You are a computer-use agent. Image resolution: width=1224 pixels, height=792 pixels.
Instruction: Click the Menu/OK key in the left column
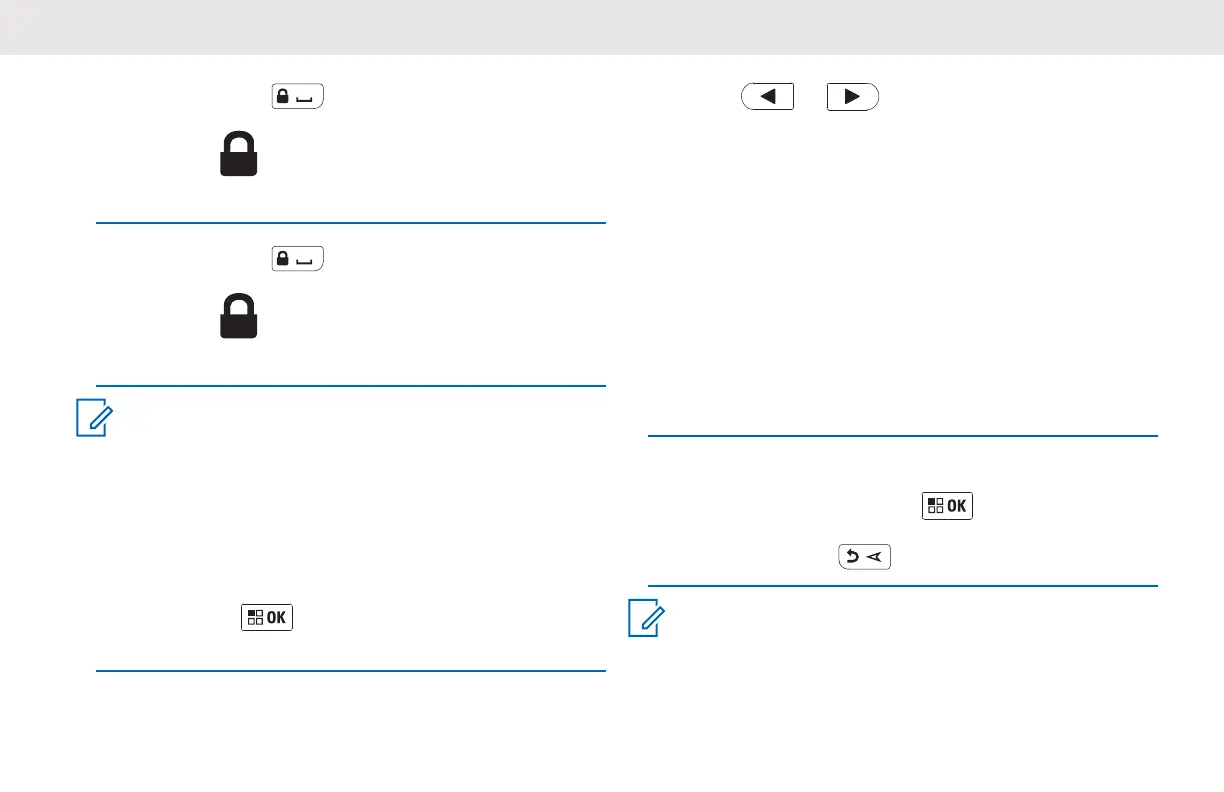click(x=267, y=617)
